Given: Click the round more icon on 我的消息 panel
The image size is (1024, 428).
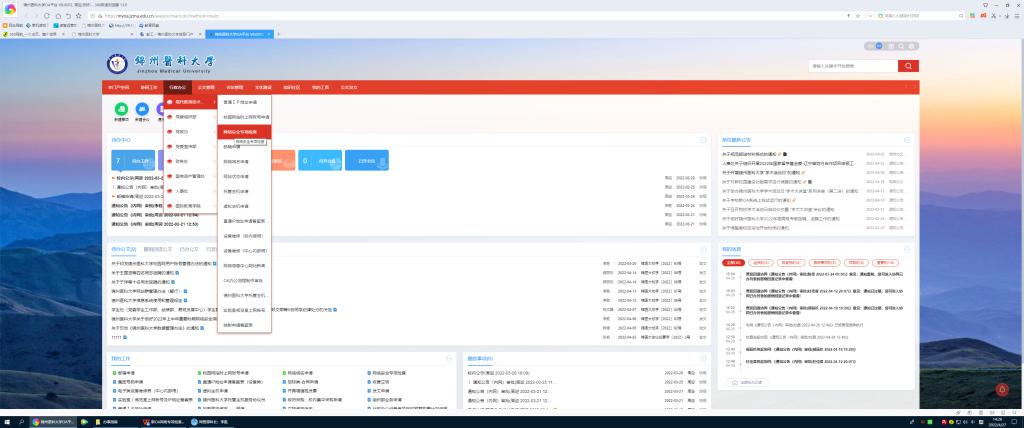Looking at the screenshot, I should pos(906,249).
